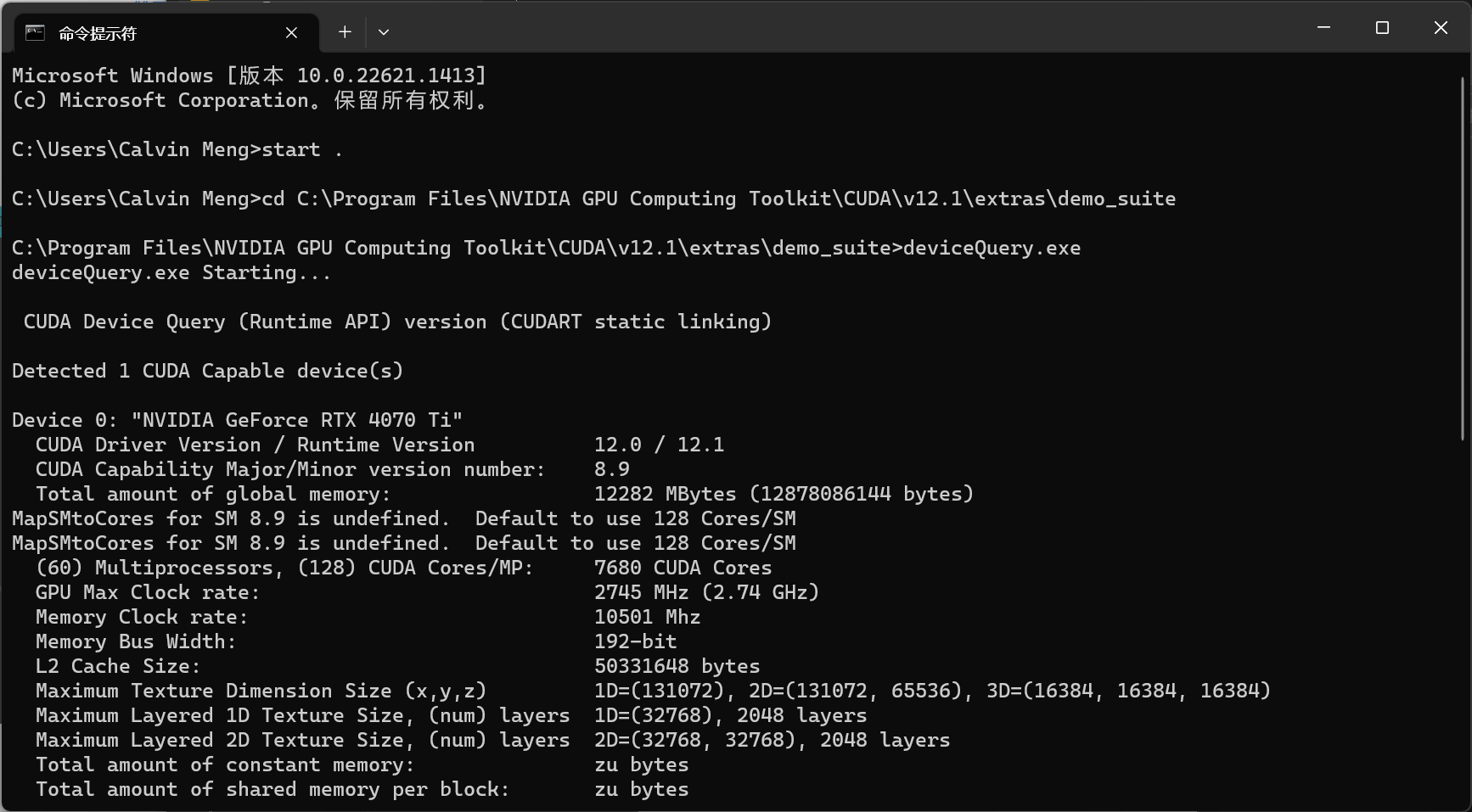Image resolution: width=1472 pixels, height=812 pixels.
Task: Close the 命令提示符 tab
Action: (291, 33)
